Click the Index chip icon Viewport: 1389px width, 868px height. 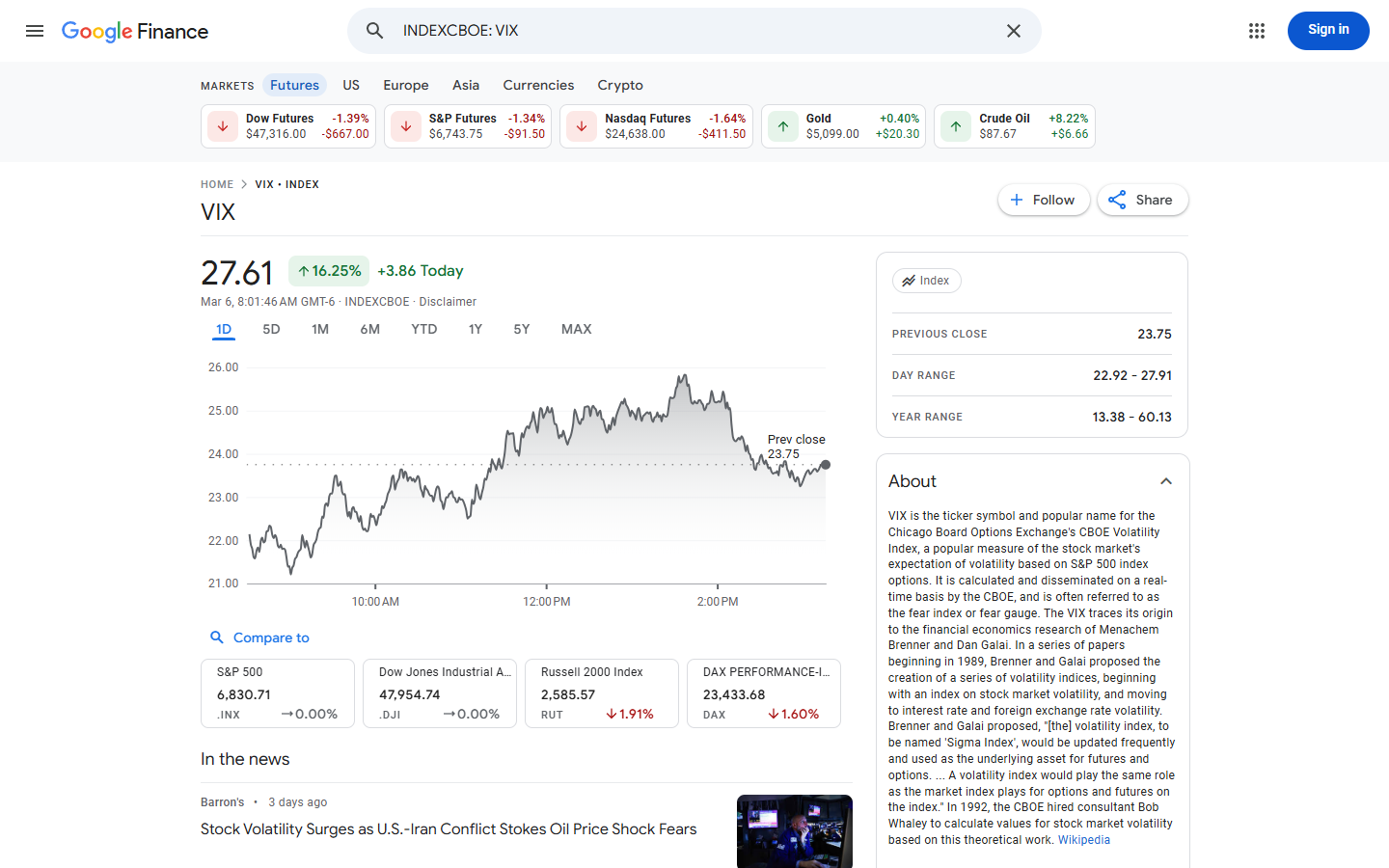(x=909, y=281)
